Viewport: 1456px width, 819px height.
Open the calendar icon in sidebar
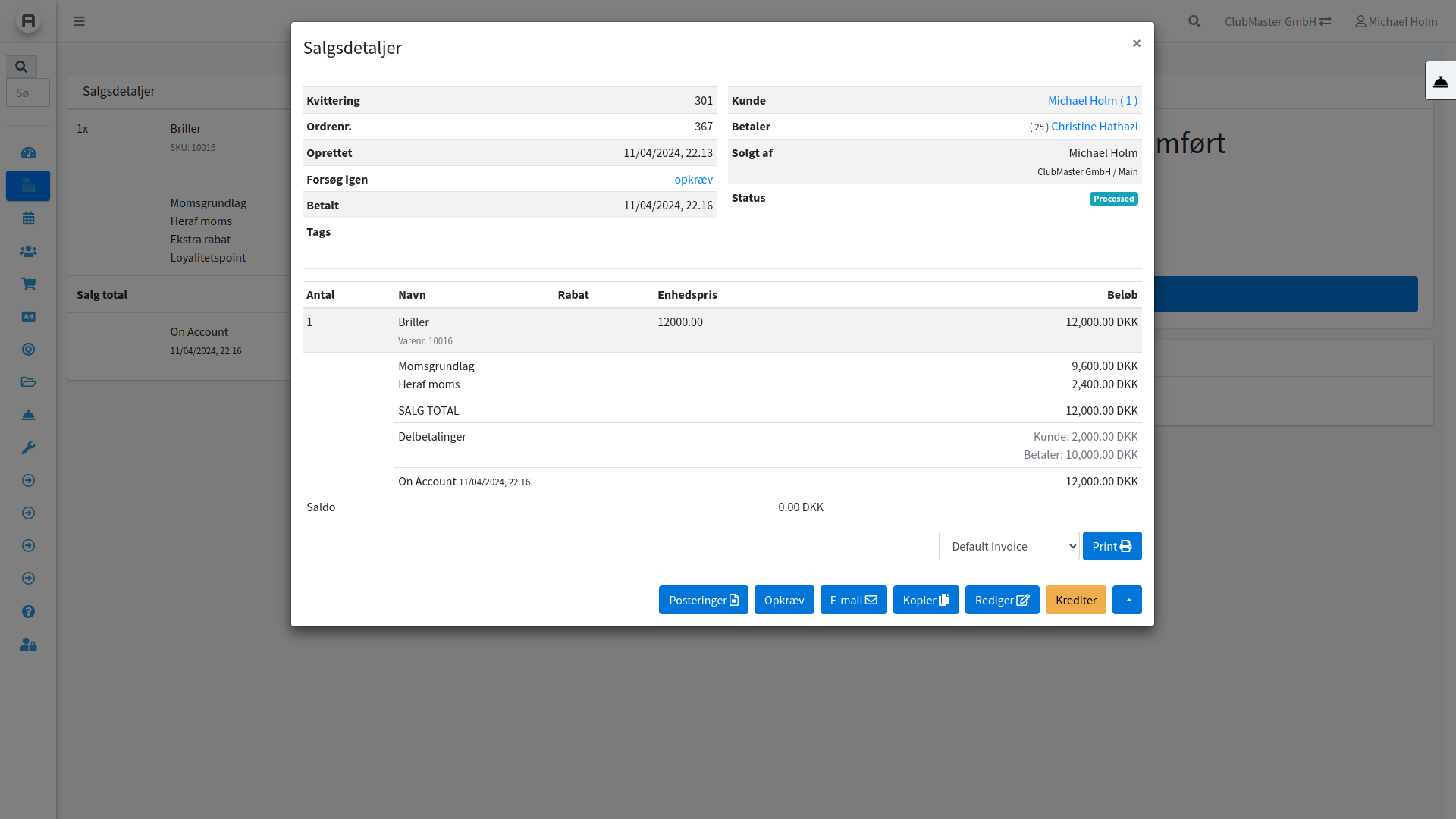pyautogui.click(x=28, y=218)
